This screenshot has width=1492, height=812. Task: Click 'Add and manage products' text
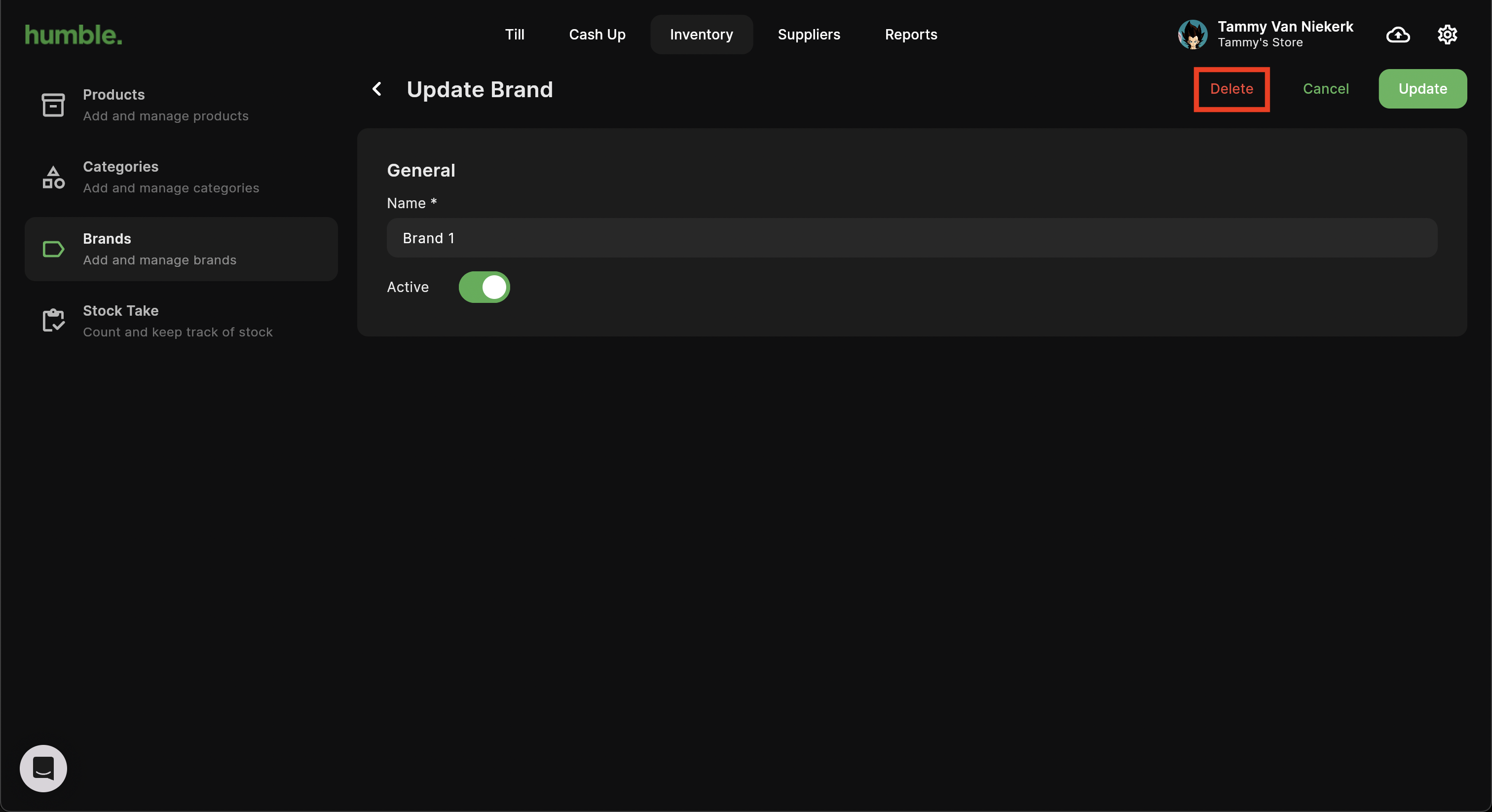click(x=166, y=116)
